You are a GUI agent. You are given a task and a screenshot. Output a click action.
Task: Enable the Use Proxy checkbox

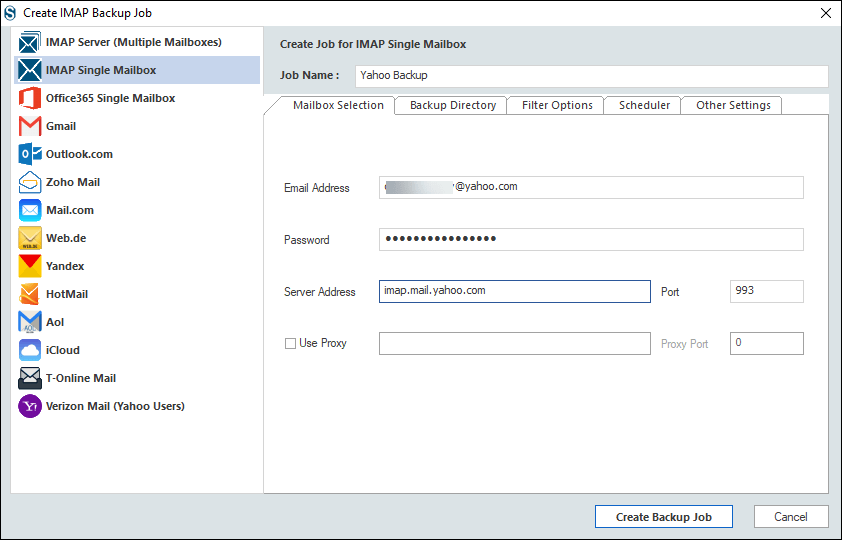[290, 344]
